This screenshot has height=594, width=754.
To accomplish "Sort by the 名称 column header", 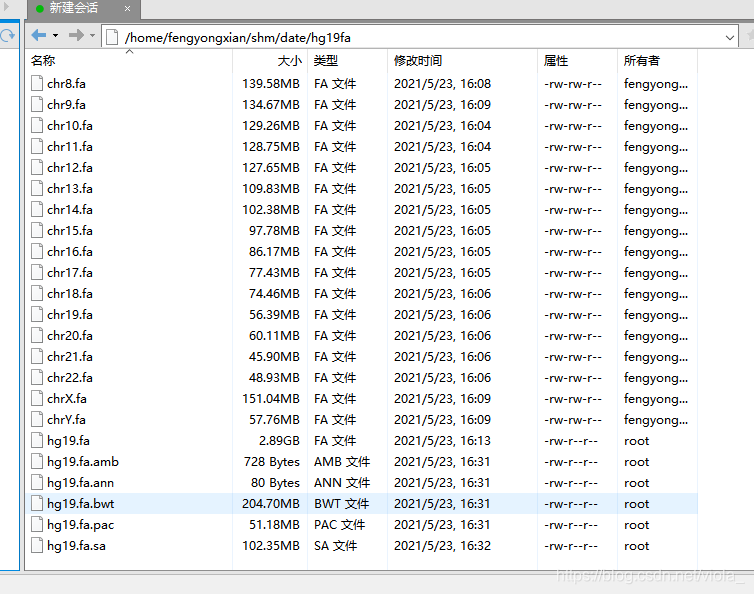I will [x=129, y=61].
